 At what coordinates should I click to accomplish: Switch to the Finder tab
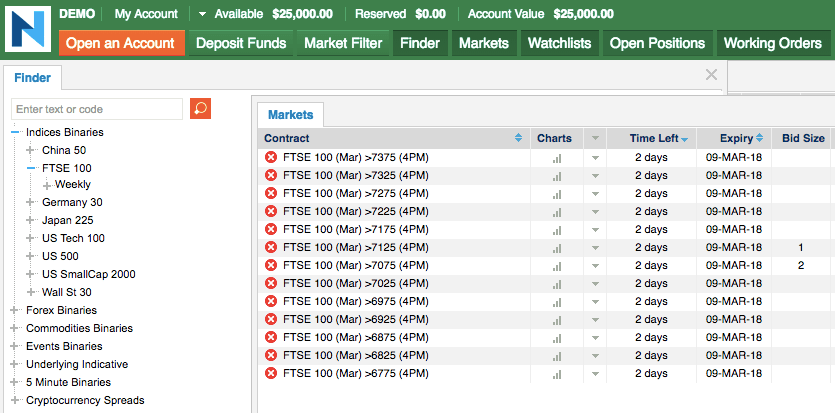32,78
